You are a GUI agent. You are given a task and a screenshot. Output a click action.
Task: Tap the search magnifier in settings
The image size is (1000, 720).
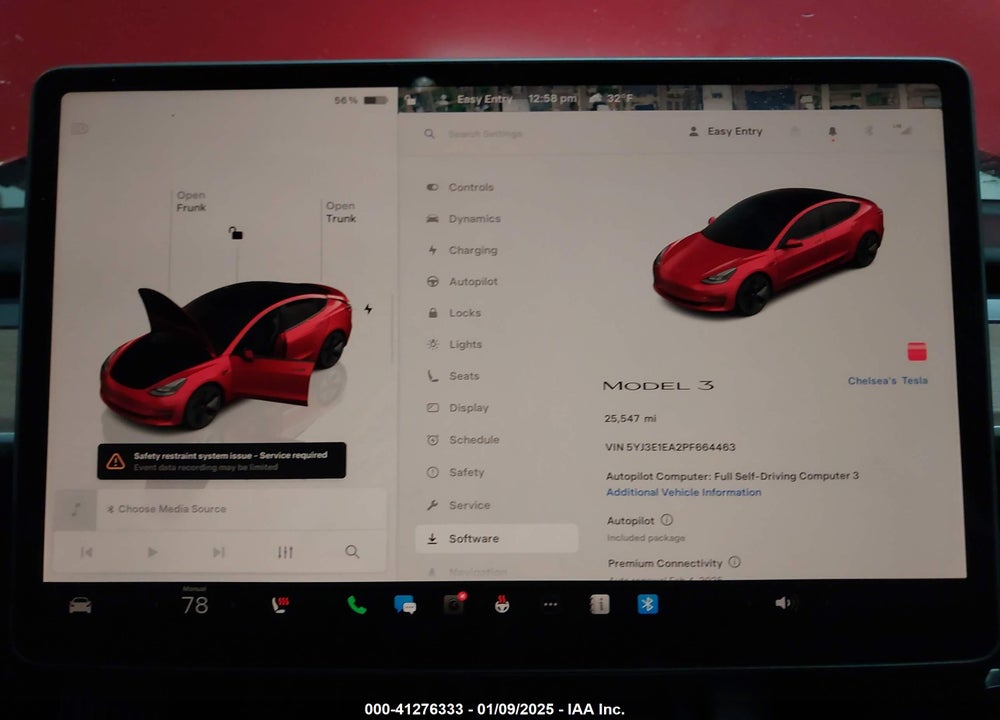pyautogui.click(x=429, y=134)
